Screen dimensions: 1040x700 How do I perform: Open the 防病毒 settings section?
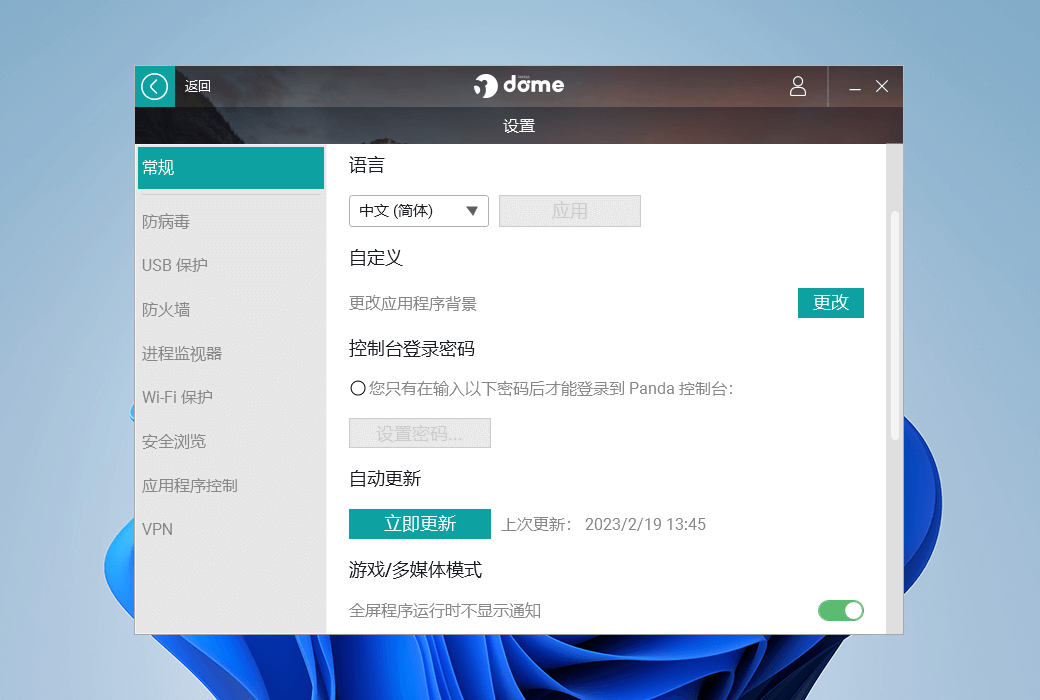click(x=166, y=222)
